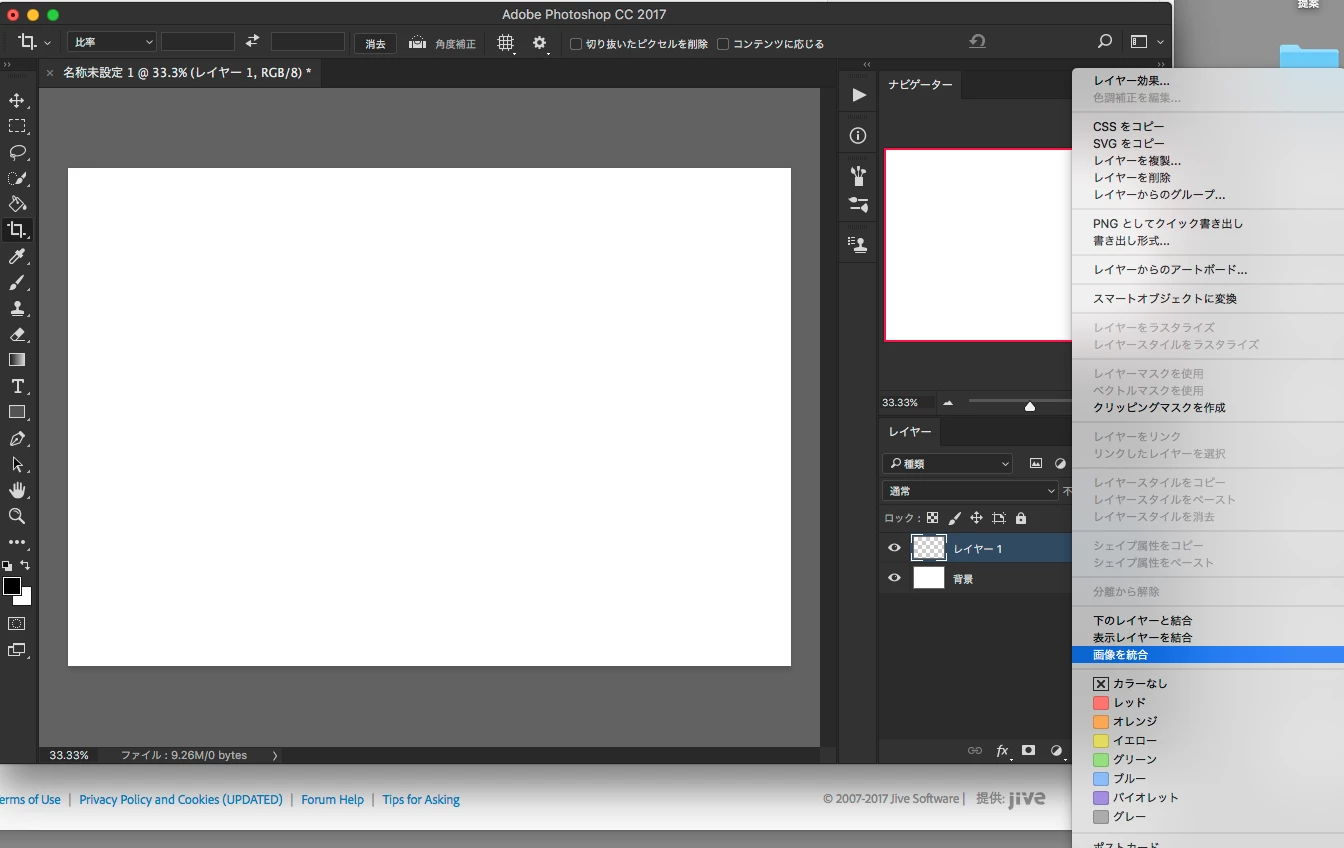
Task: Select the Lasso tool
Action: 17,152
